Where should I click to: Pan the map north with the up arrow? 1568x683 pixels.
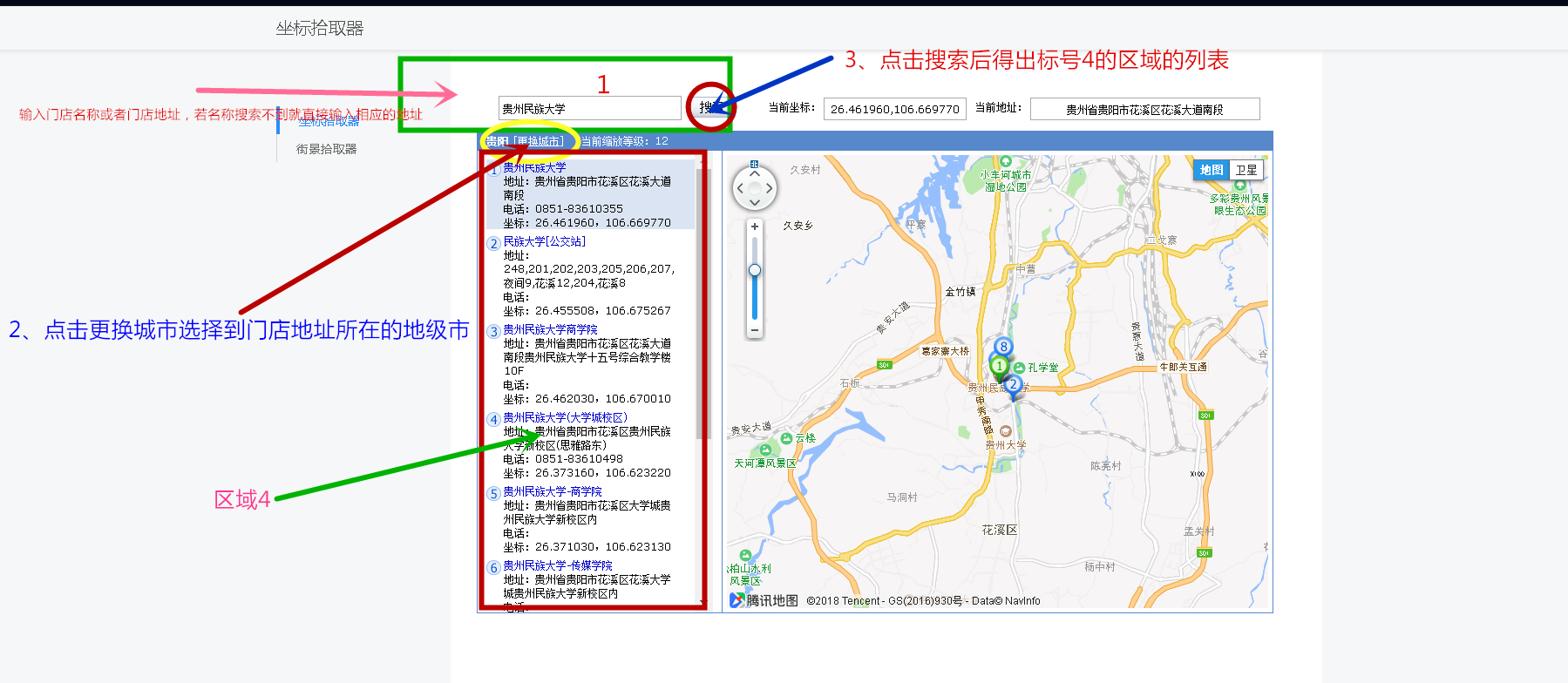[x=755, y=173]
